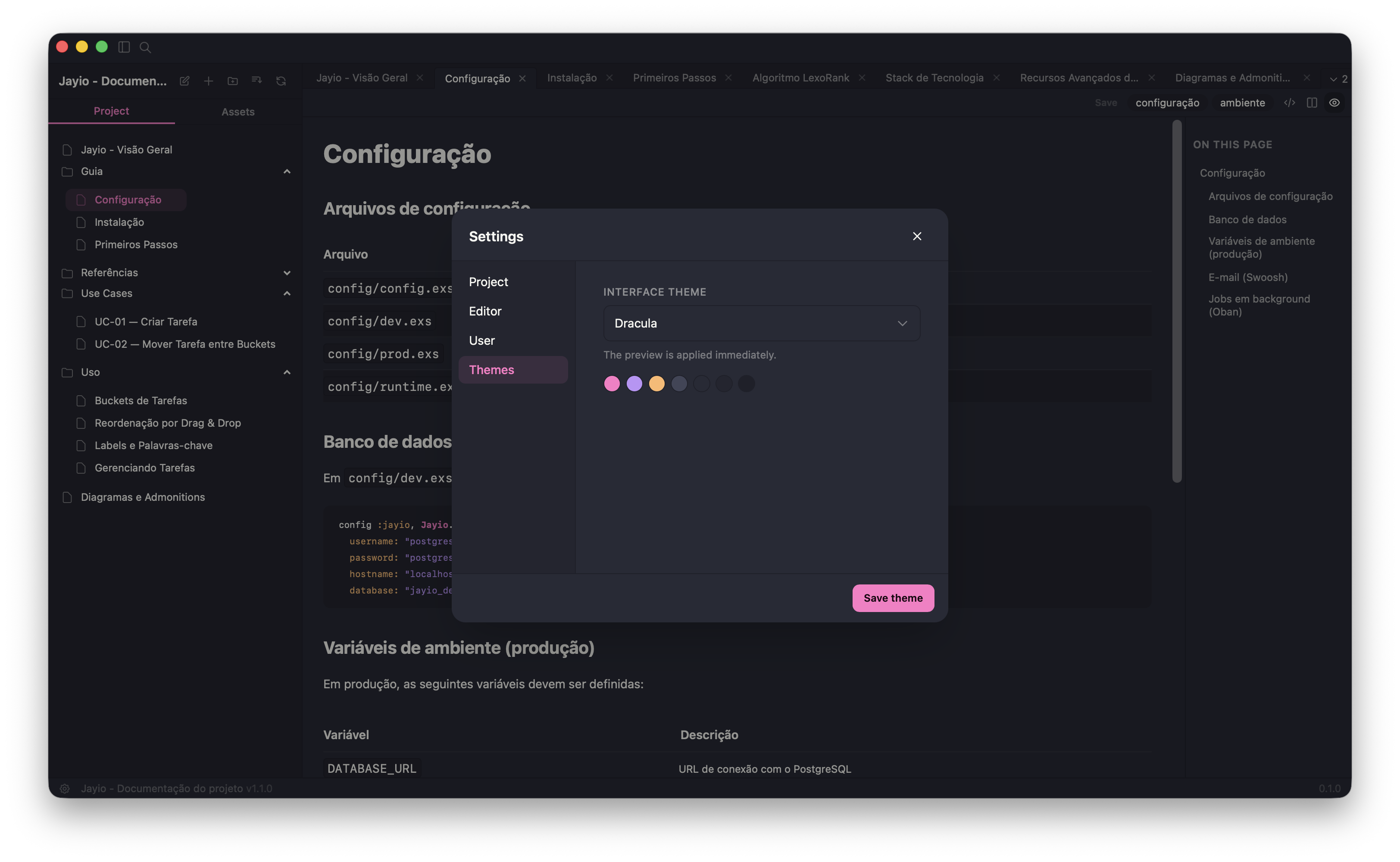Image resolution: width=1400 pixels, height=862 pixels.
Task: Click the refresh project icon
Action: 281,81
